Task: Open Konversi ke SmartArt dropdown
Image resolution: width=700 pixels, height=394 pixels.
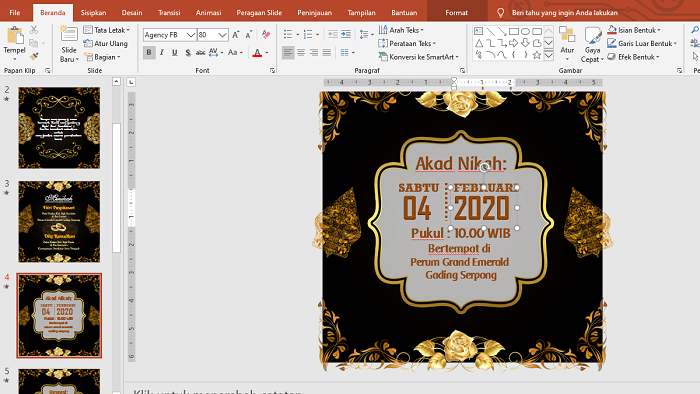Action: pos(418,57)
